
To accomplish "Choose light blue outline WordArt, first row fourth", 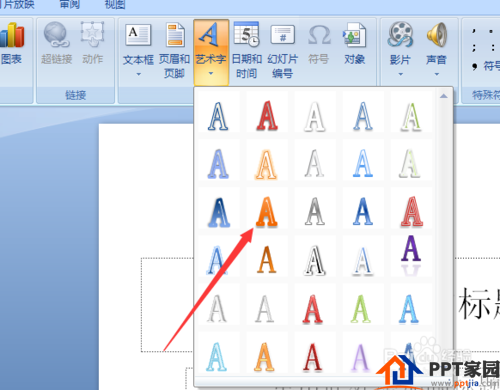I will tap(363, 116).
